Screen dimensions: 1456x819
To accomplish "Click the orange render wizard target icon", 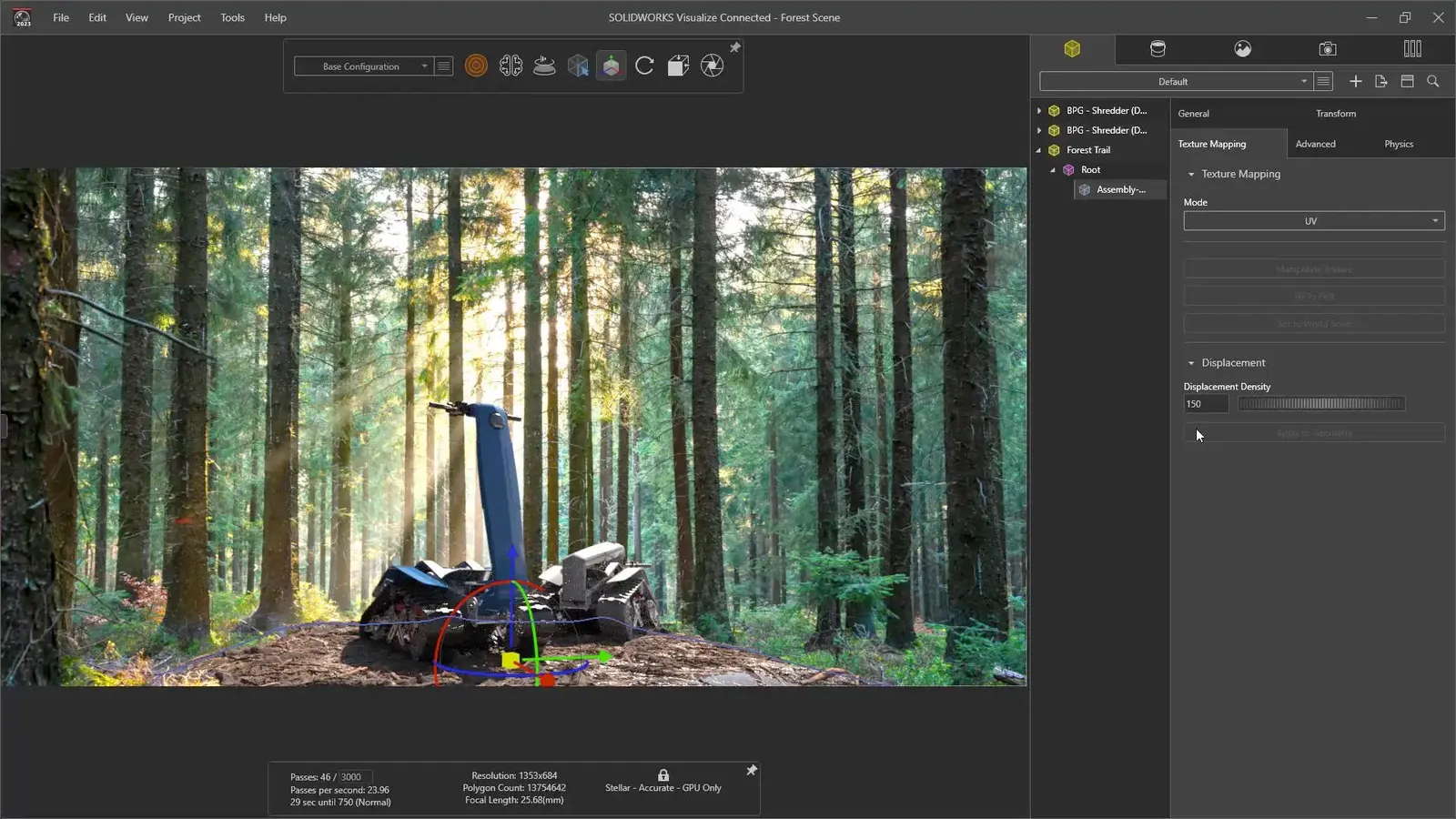I will click(x=476, y=66).
